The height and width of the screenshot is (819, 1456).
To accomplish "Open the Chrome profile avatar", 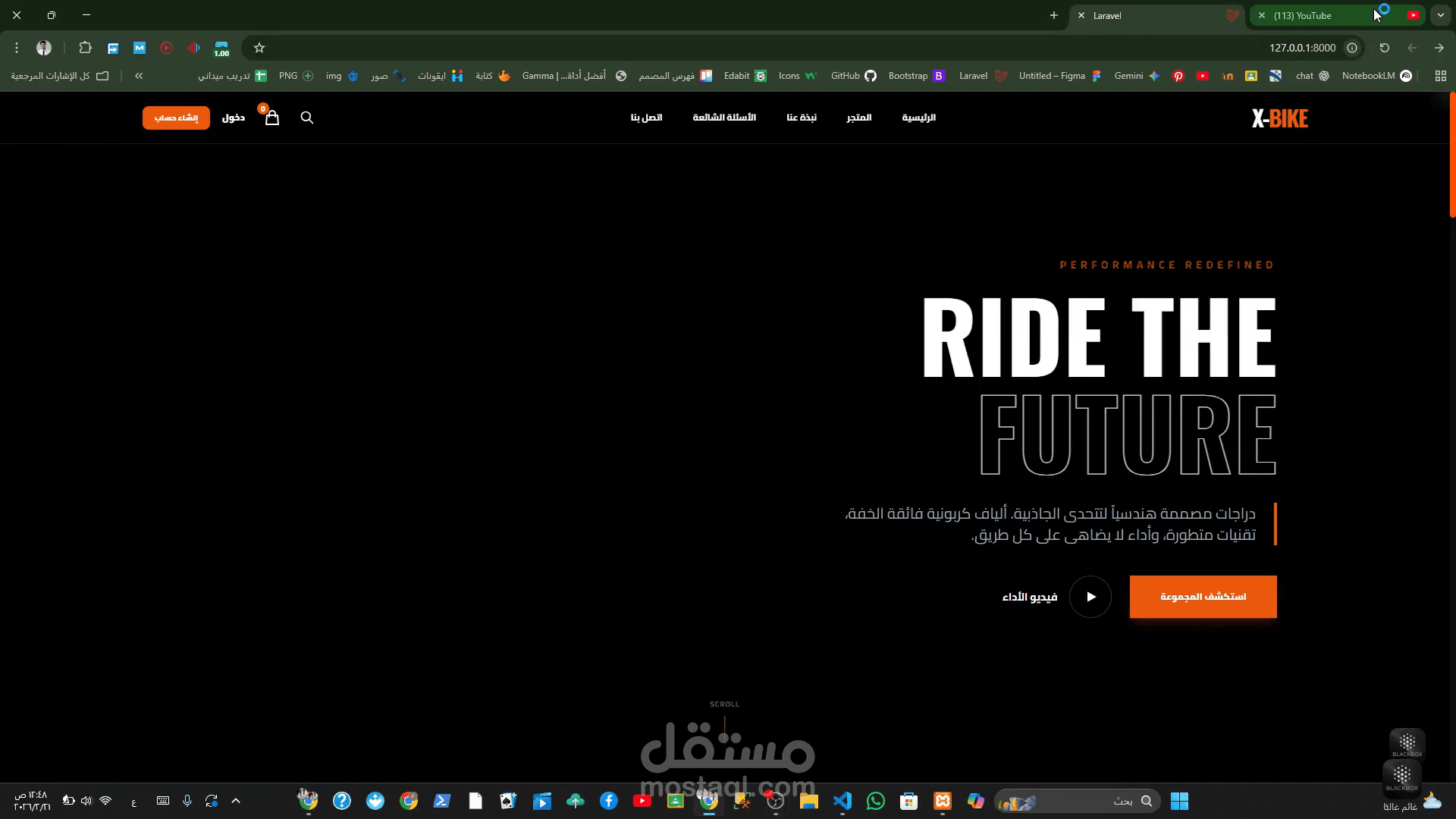I will pos(44,48).
